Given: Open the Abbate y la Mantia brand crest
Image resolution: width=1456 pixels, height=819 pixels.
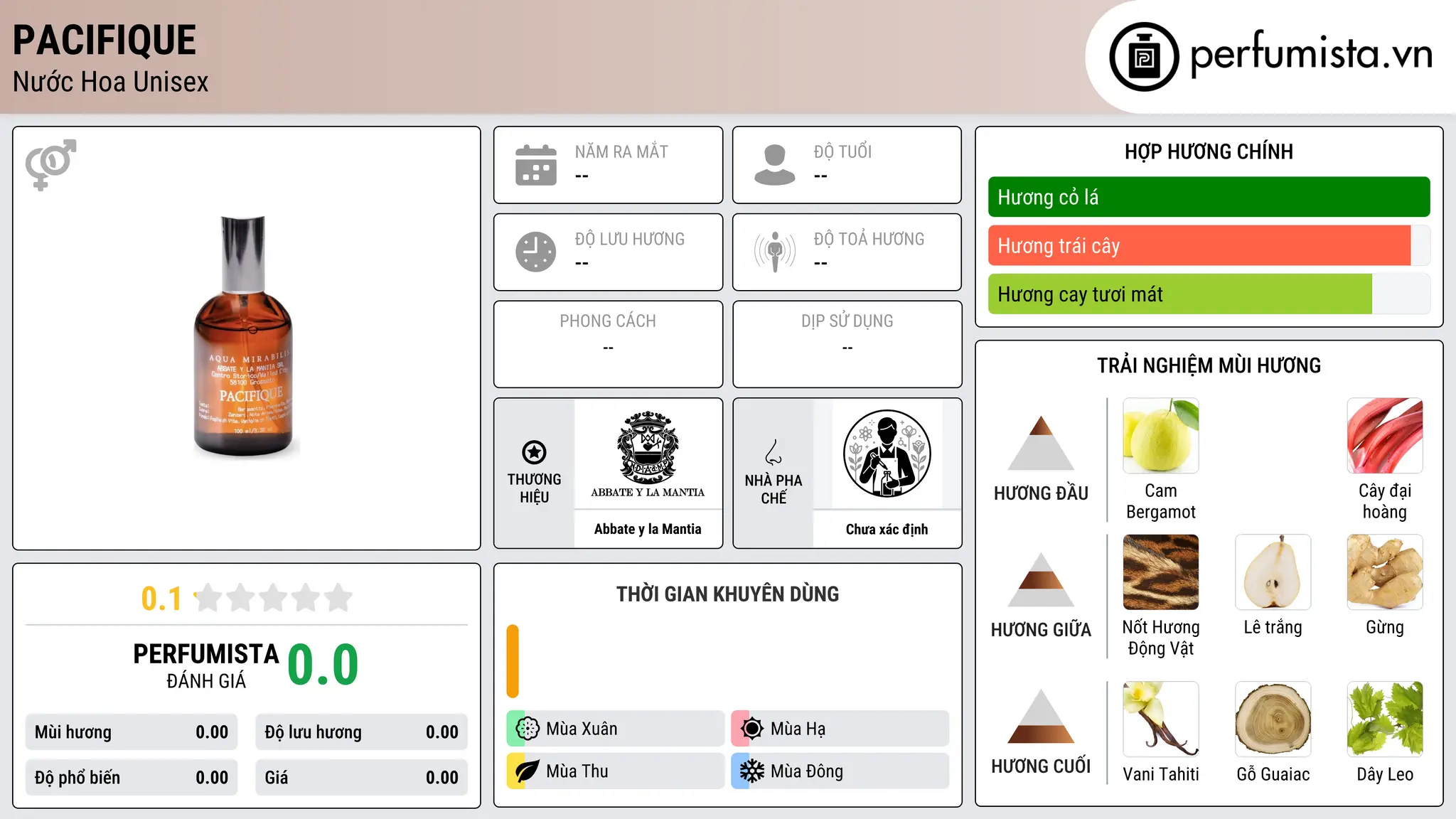Looking at the screenshot, I should (x=648, y=455).
